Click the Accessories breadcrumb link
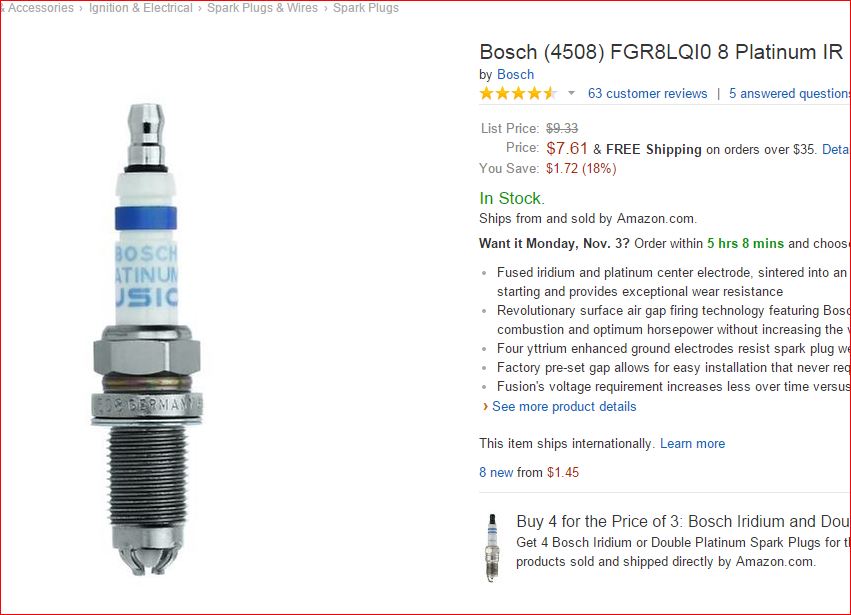Screen dimensions: 851x615 40,8
